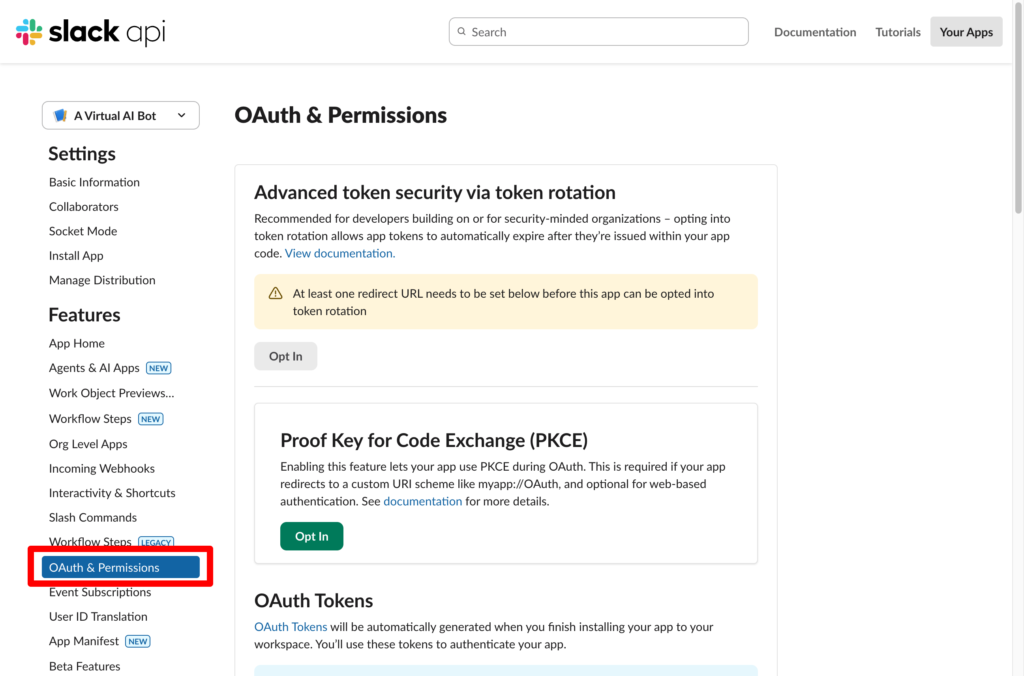Go to Tutorials in the top nav
The image size is (1024, 676).
pyautogui.click(x=898, y=32)
